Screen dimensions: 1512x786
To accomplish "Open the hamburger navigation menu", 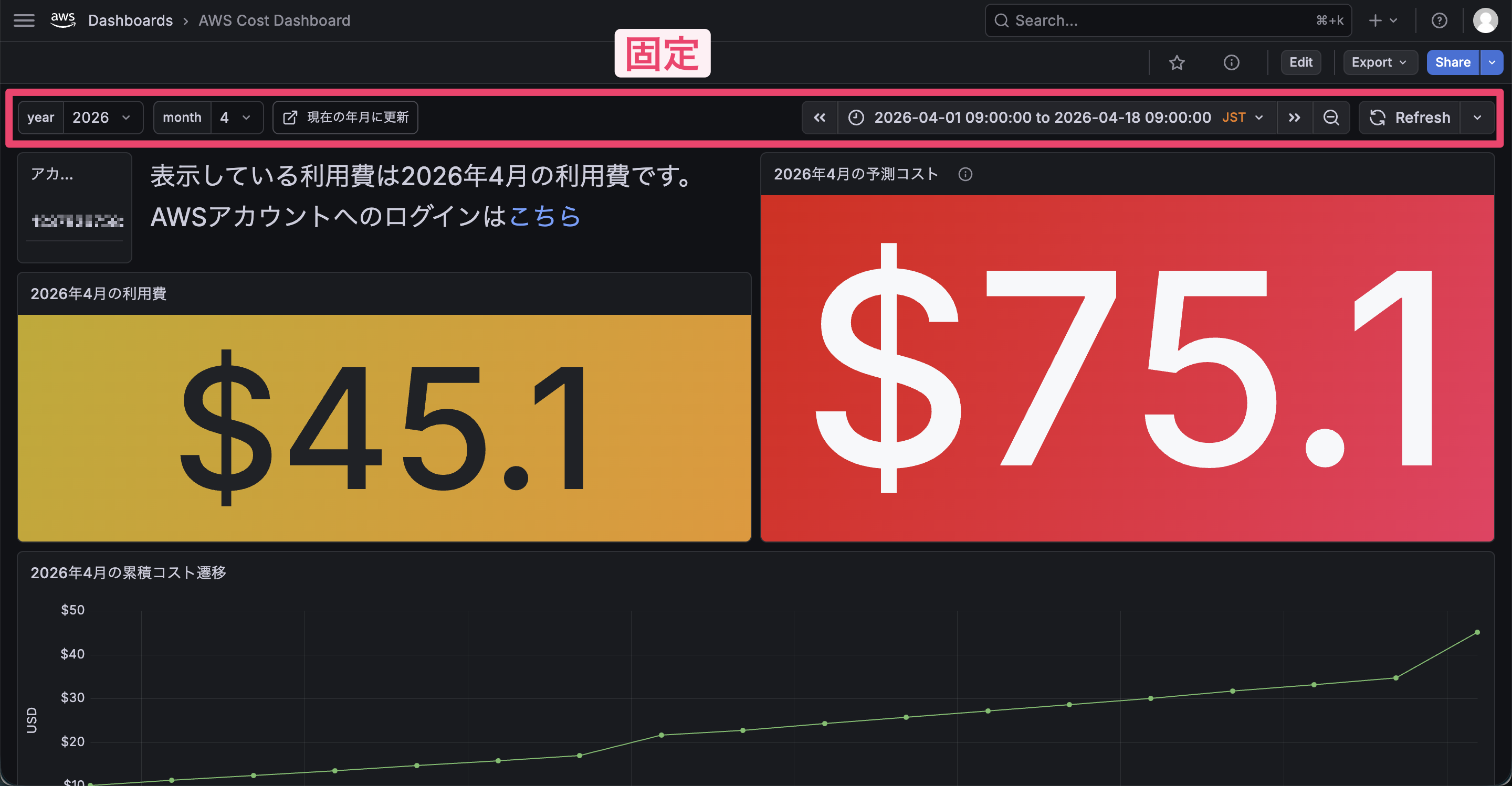I will [x=24, y=20].
